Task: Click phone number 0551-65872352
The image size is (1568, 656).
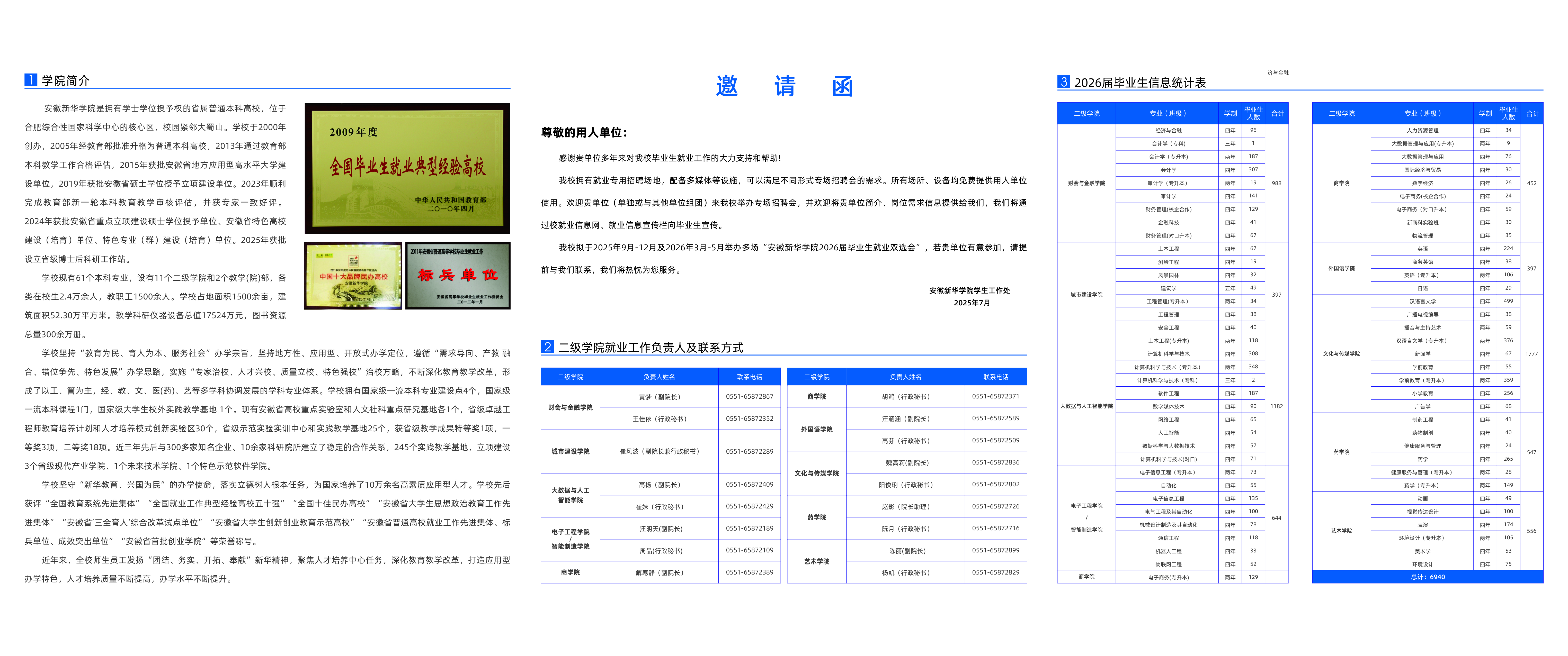Action: 749,419
